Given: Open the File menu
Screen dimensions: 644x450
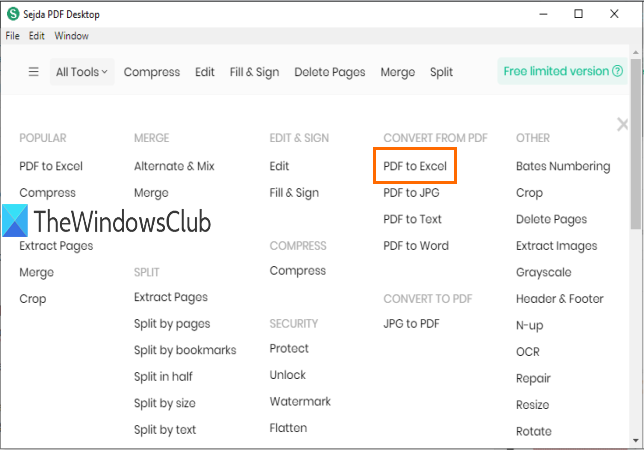Looking at the screenshot, I should point(12,36).
